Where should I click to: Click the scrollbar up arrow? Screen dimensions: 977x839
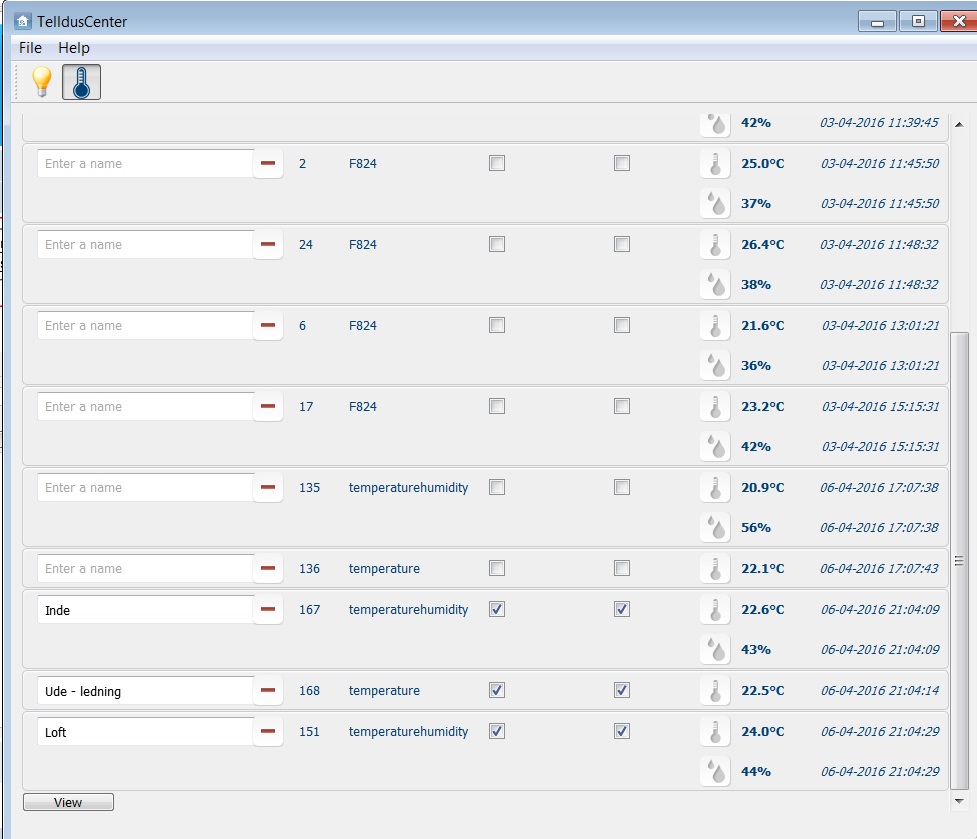[960, 125]
